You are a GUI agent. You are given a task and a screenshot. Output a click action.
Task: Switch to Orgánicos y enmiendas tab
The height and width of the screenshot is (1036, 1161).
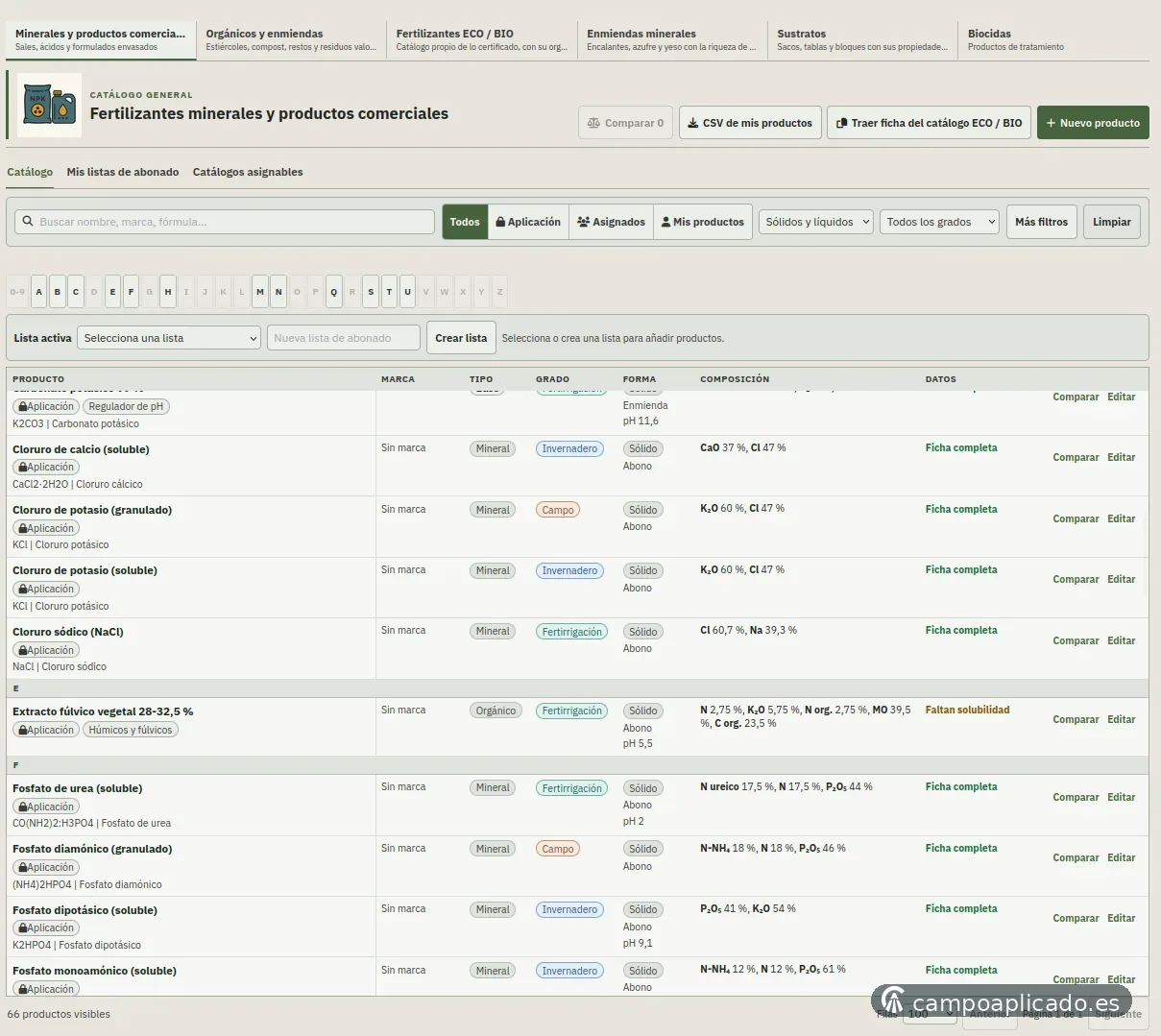point(292,39)
